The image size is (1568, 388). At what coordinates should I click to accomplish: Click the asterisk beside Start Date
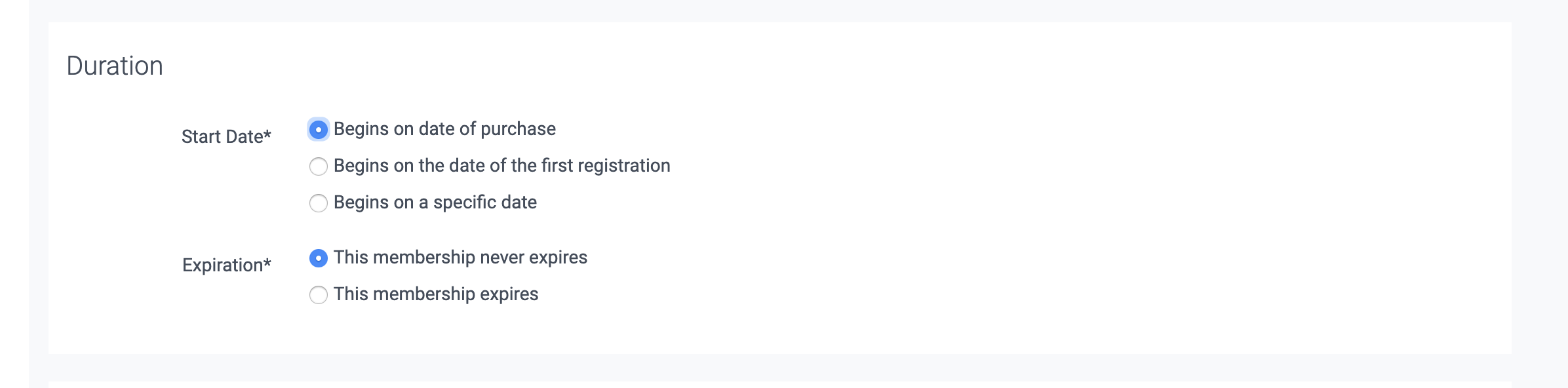pyautogui.click(x=267, y=134)
